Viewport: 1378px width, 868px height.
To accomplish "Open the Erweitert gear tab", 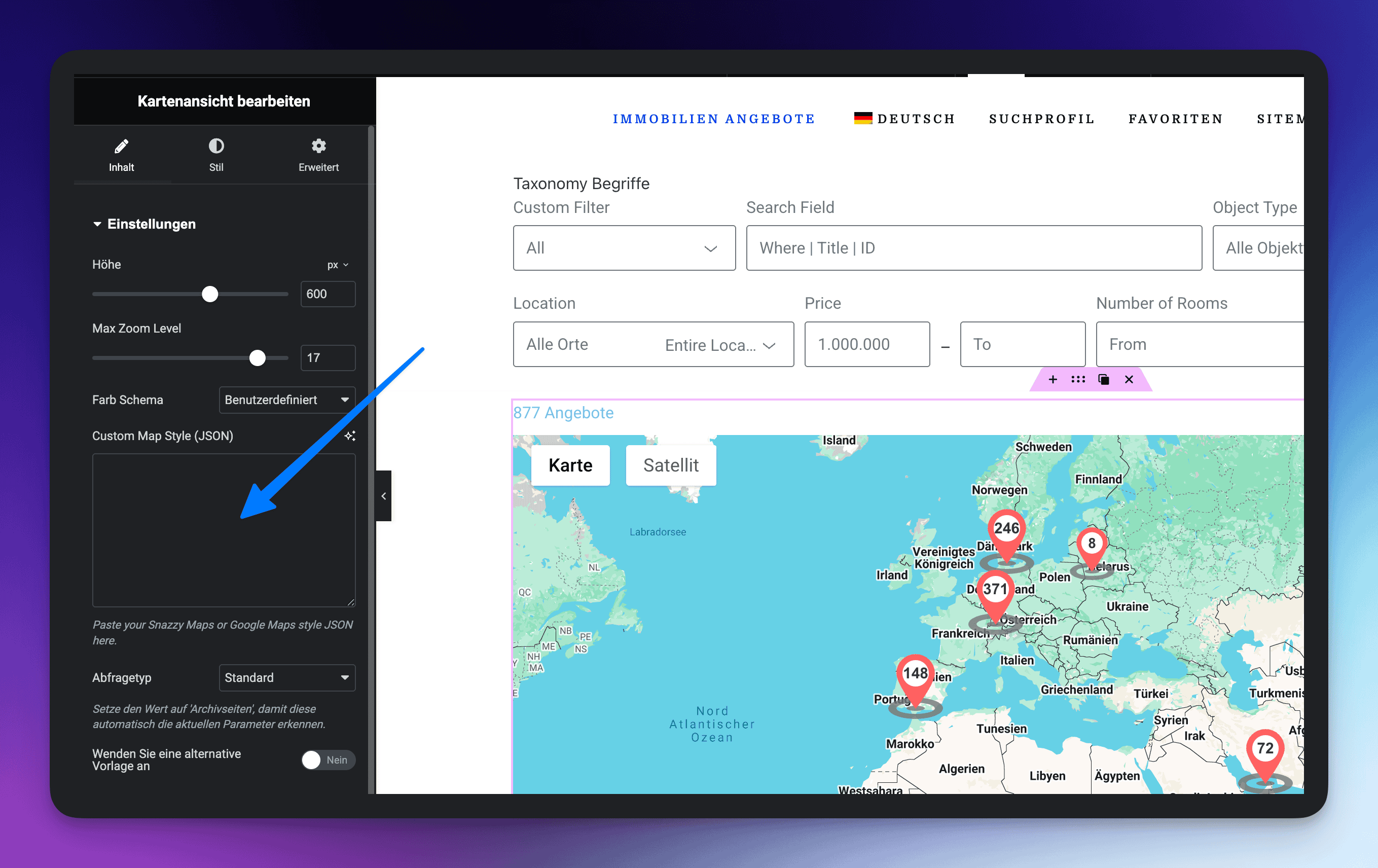I will pos(318,155).
